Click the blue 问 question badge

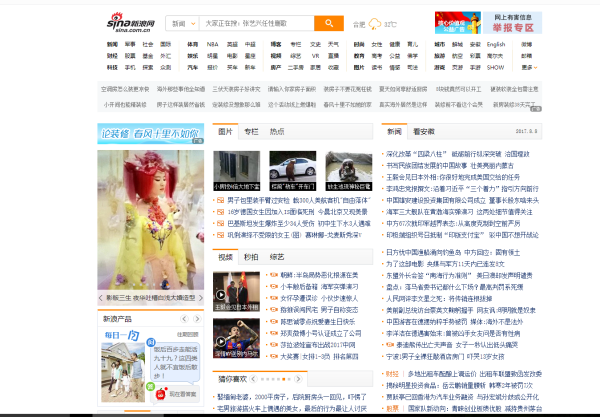pos(151,342)
